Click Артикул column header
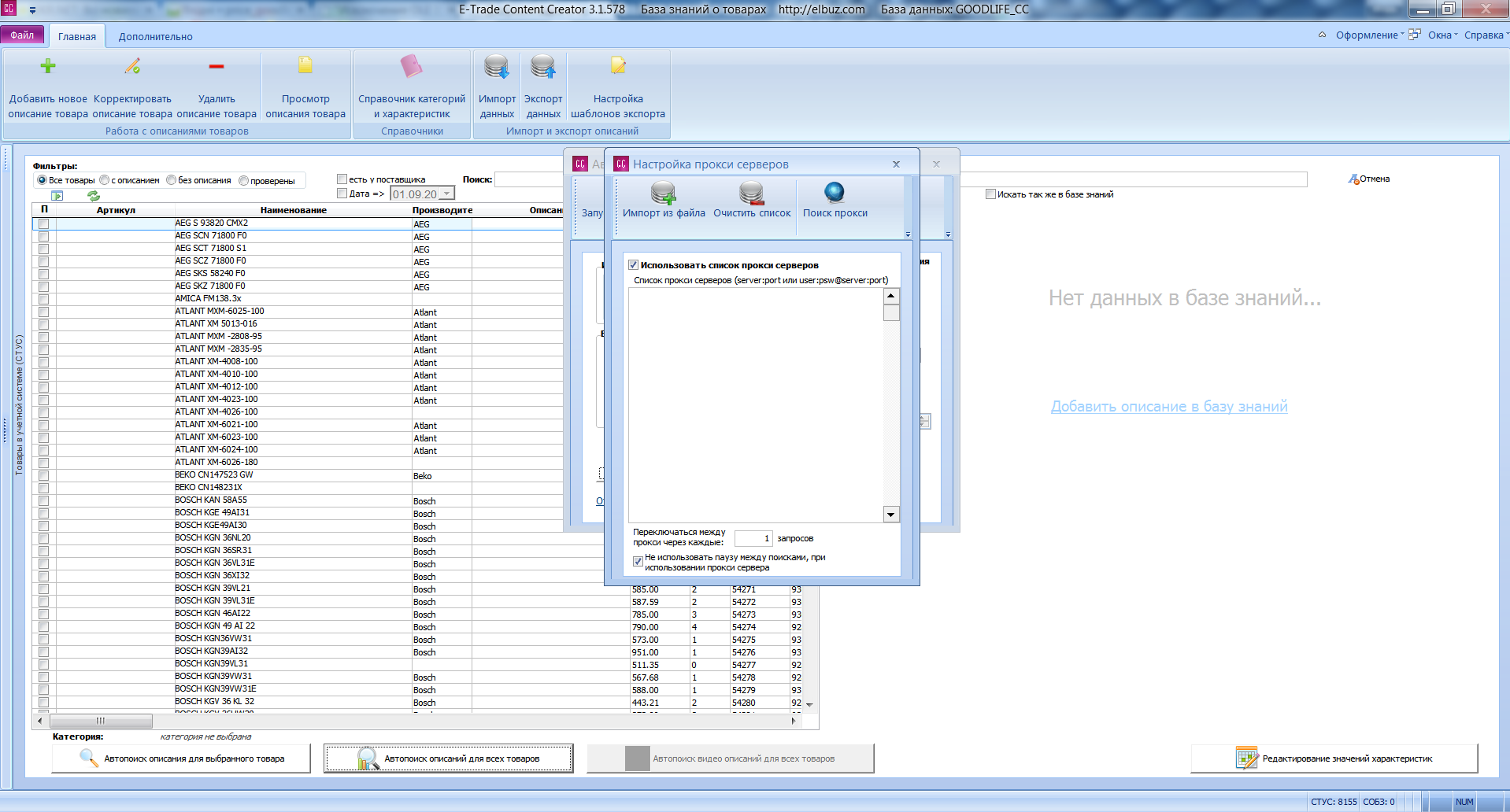Viewport: 1510px width, 812px height. (x=116, y=210)
